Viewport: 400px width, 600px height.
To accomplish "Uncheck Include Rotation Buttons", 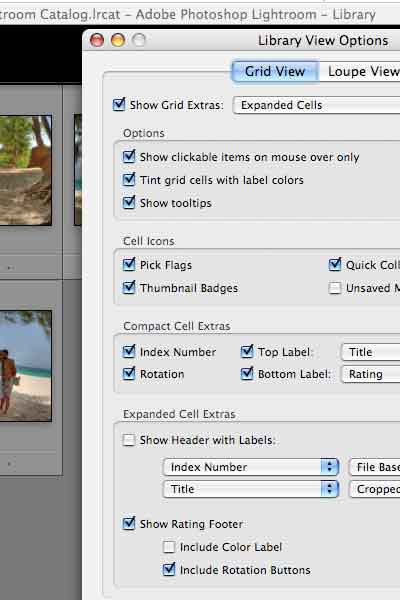I will pyautogui.click(x=169, y=569).
